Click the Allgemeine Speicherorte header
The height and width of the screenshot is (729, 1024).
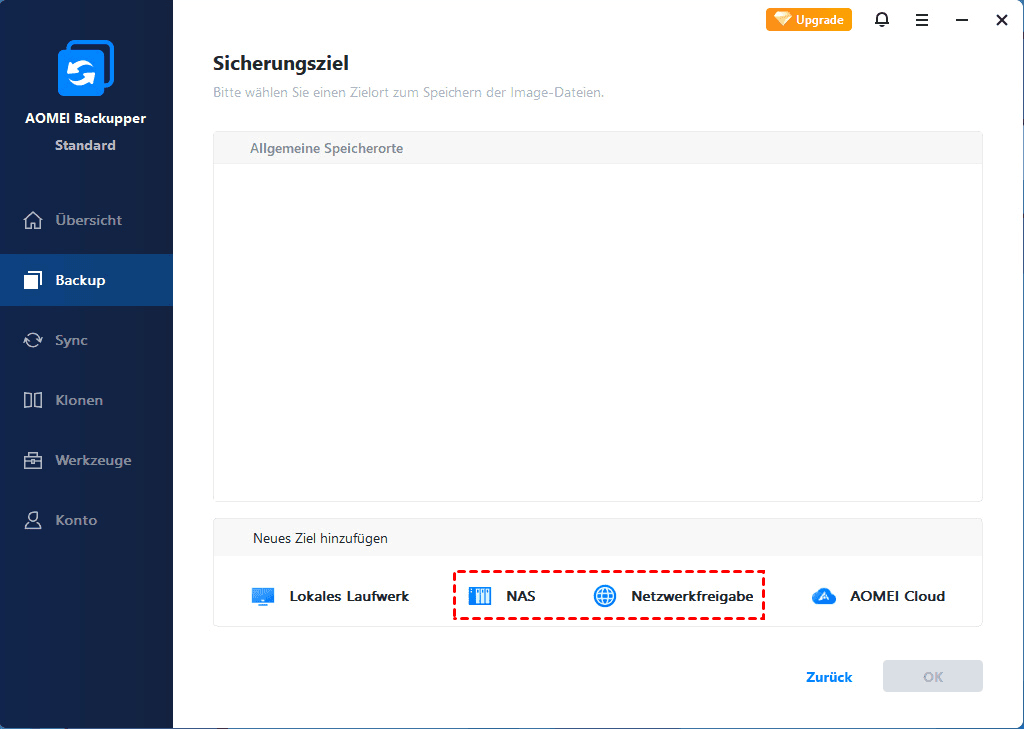coord(327,148)
